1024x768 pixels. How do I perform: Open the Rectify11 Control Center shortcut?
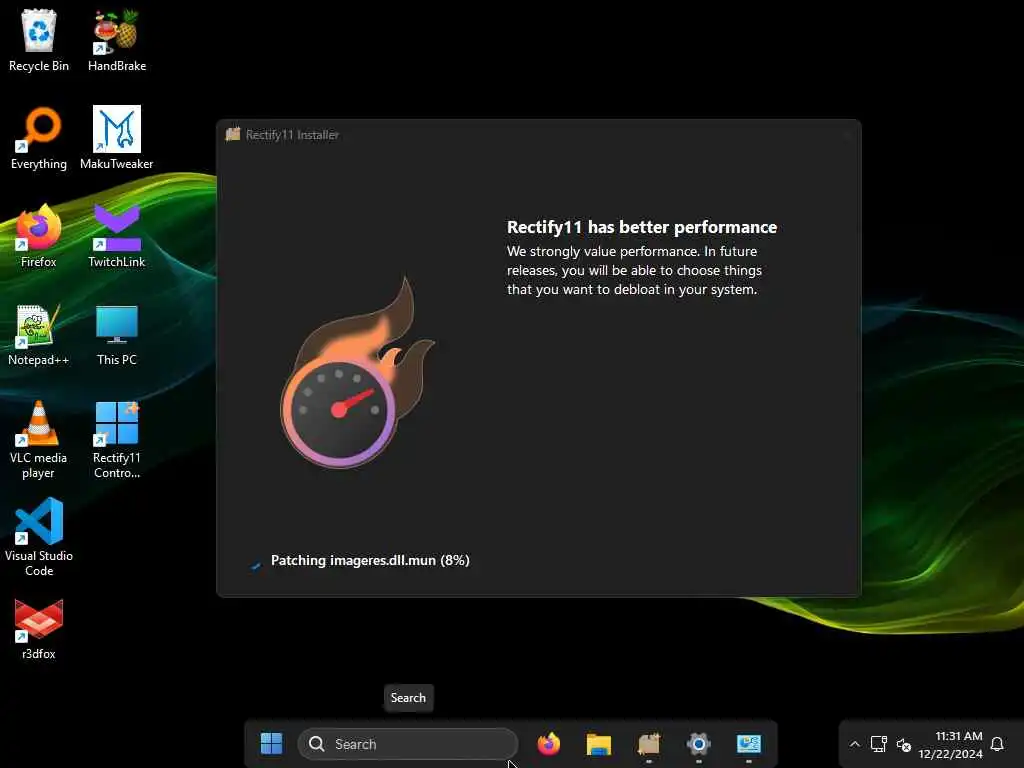[117, 440]
